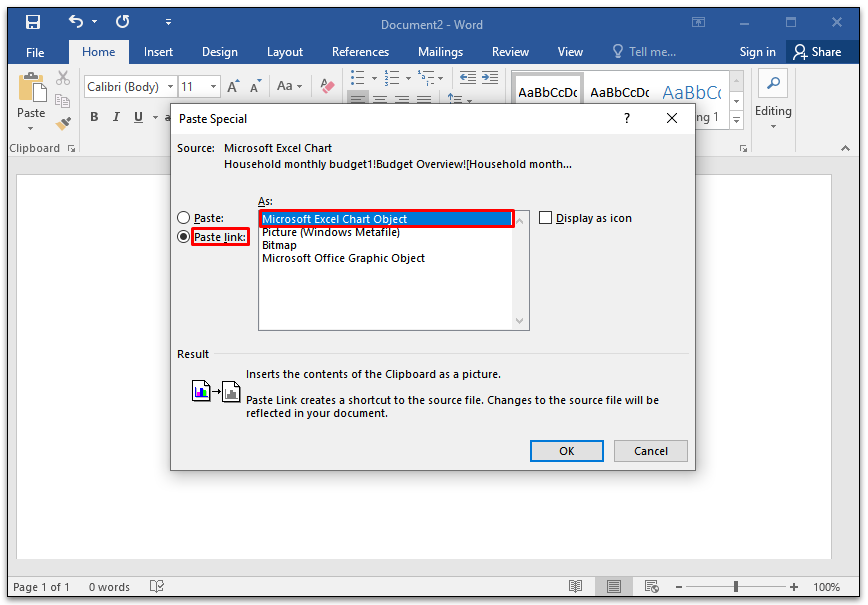The height and width of the screenshot is (605, 868).
Task: Click the proofing book icon in status bar
Action: 157,586
